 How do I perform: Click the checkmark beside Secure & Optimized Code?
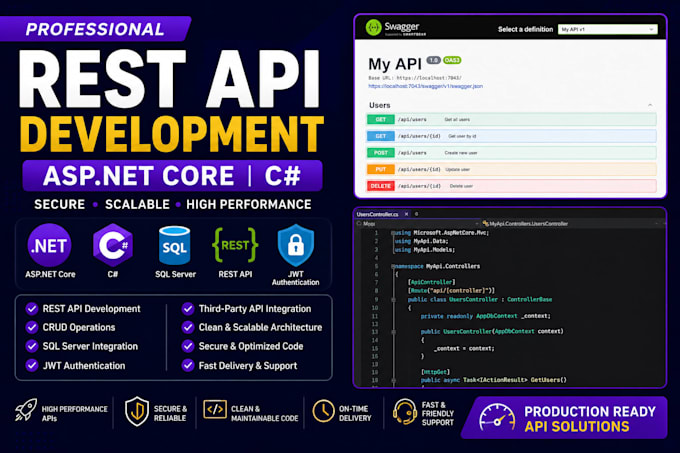coord(188,346)
